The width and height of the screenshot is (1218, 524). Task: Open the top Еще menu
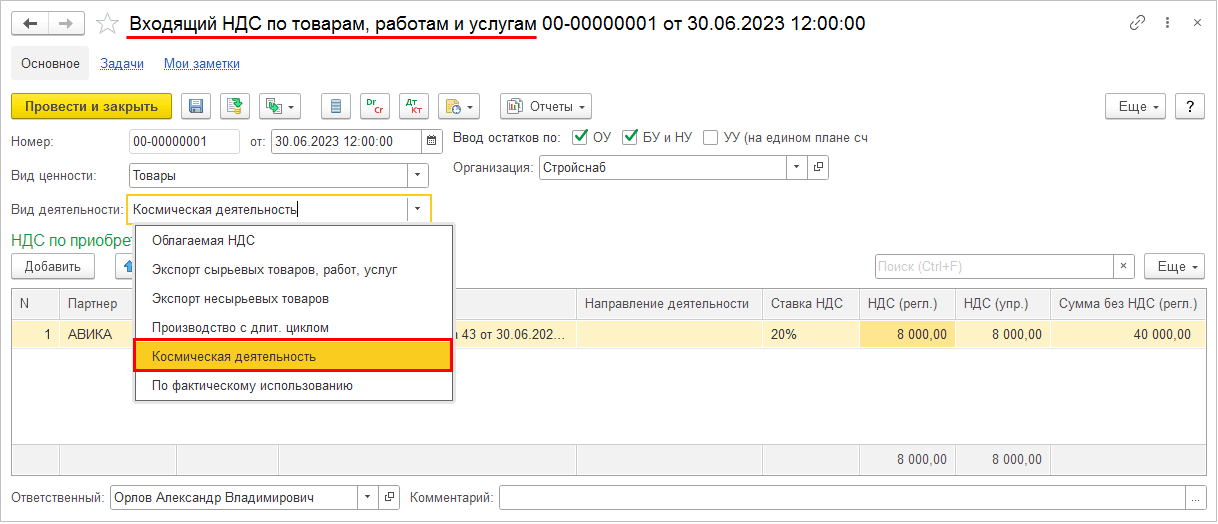pyautogui.click(x=1136, y=106)
